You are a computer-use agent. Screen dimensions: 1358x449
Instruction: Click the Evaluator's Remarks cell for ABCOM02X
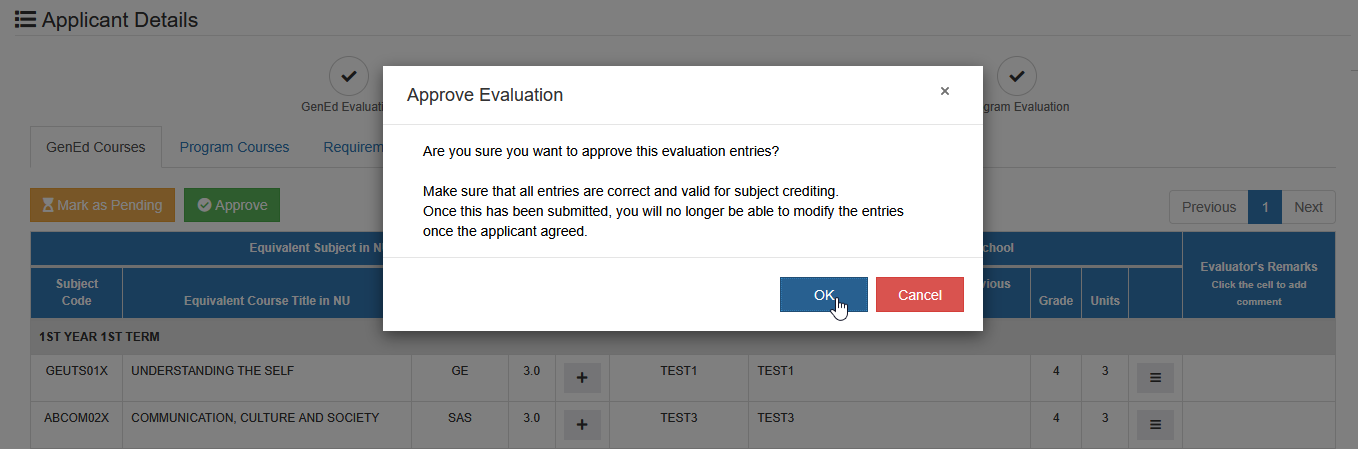pos(1258,425)
